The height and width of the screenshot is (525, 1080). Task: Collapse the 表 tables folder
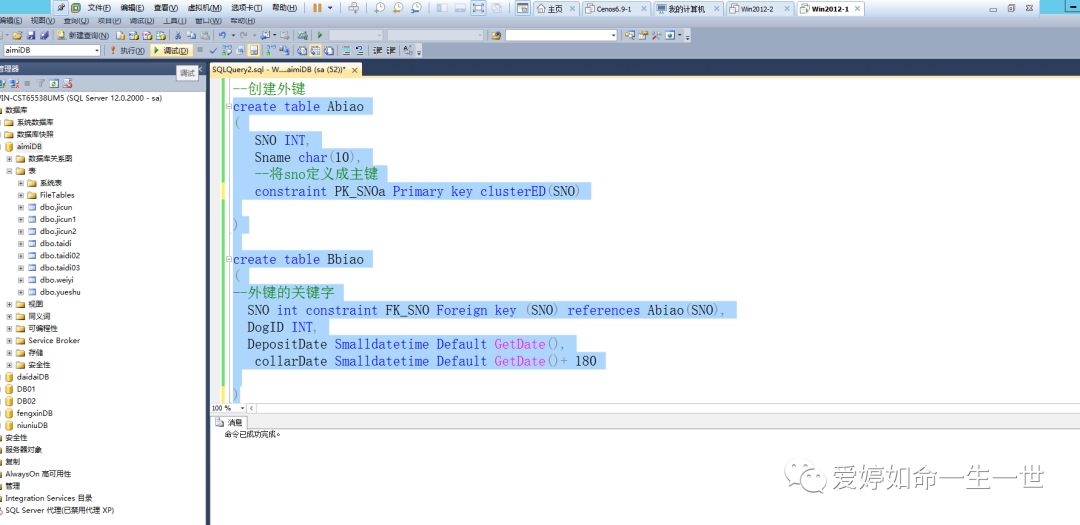[x=9, y=171]
